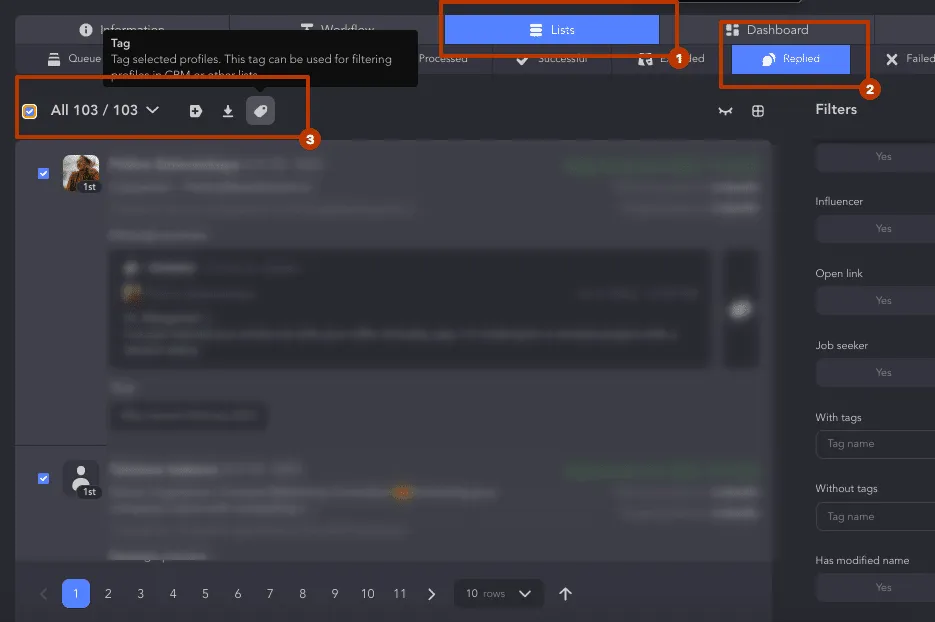Toggle the Open link filter Yes option
This screenshot has height=622, width=935.
click(x=884, y=301)
